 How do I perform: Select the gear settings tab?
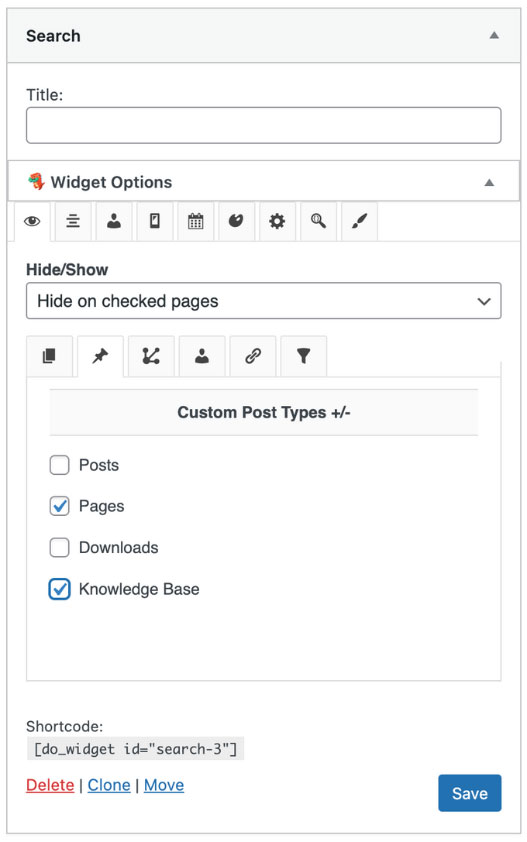pyautogui.click(x=277, y=221)
